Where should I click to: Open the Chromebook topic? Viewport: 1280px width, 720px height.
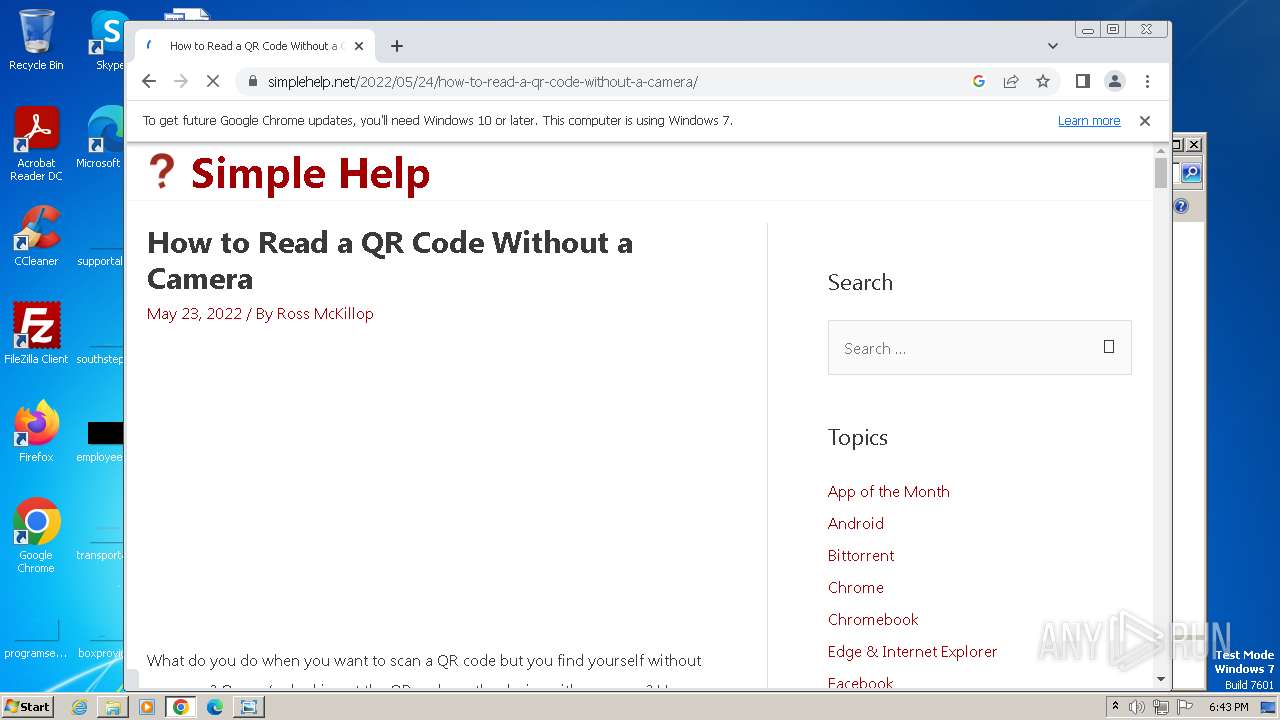point(873,619)
